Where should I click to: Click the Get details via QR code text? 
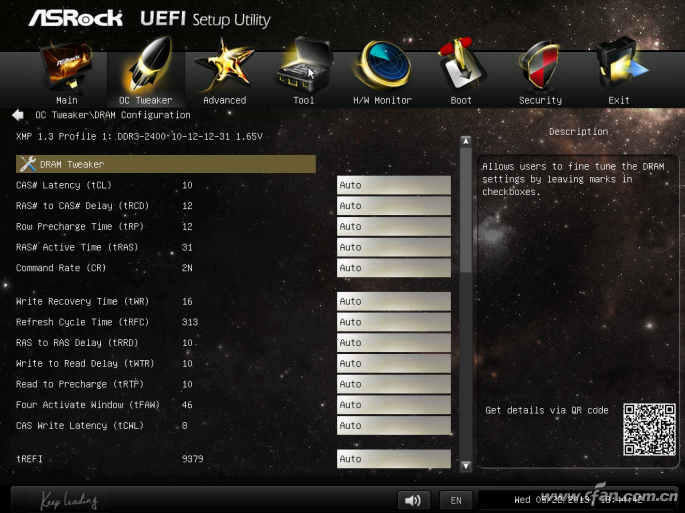coord(547,410)
